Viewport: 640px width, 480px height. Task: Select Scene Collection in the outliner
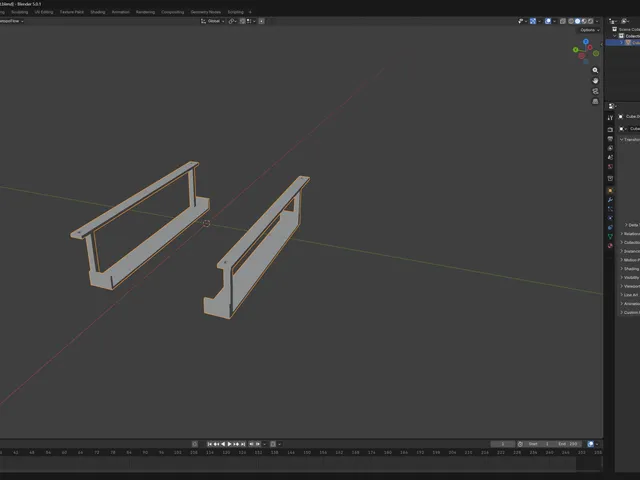tap(629, 29)
